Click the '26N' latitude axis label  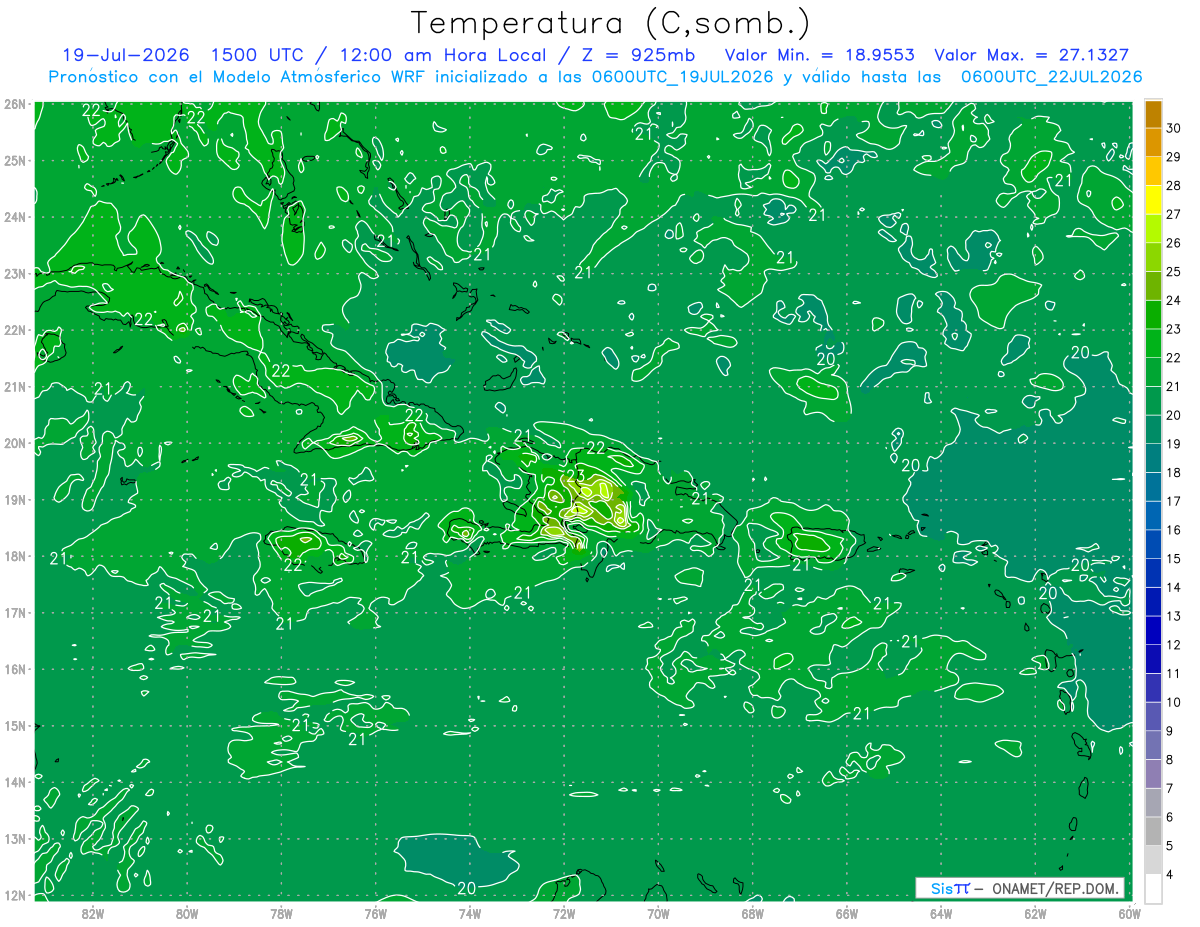tap(15, 104)
